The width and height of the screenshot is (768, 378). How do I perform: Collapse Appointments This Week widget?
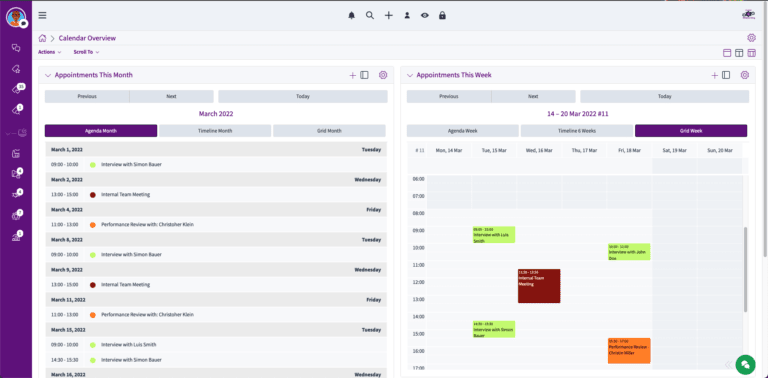point(410,75)
